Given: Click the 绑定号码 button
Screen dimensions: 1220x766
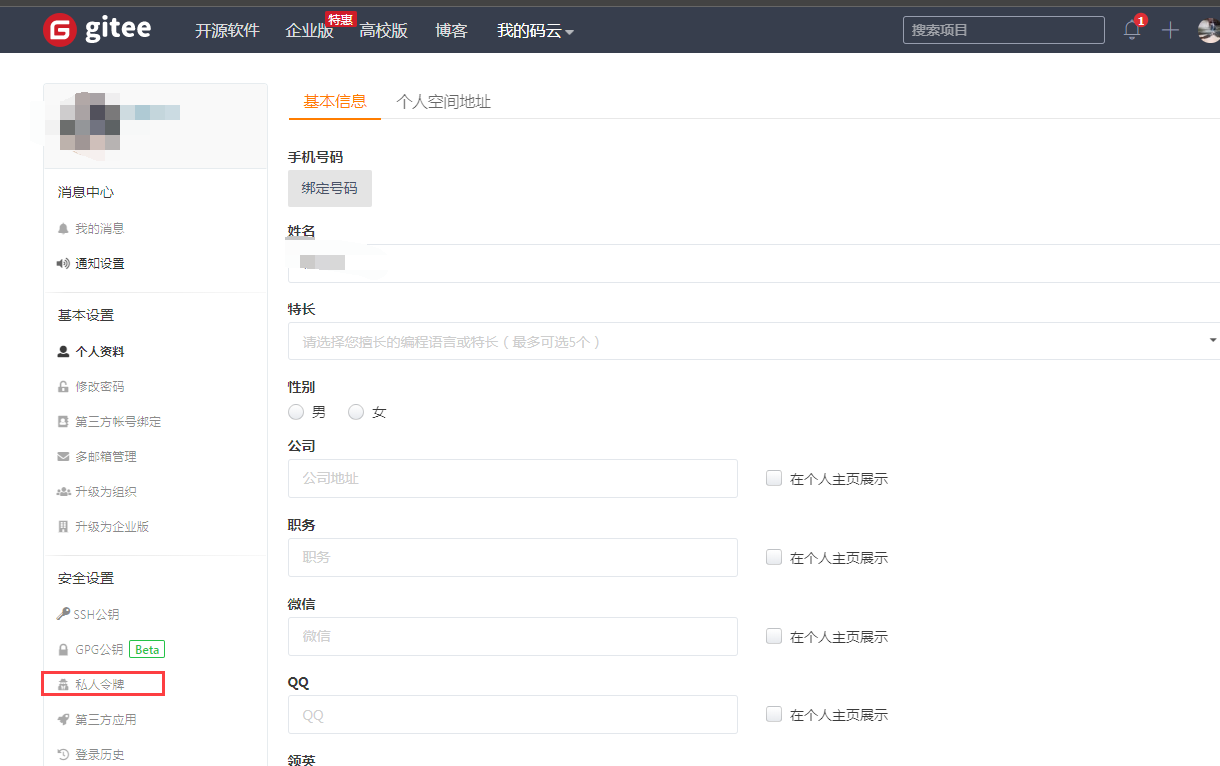Looking at the screenshot, I should coord(329,188).
